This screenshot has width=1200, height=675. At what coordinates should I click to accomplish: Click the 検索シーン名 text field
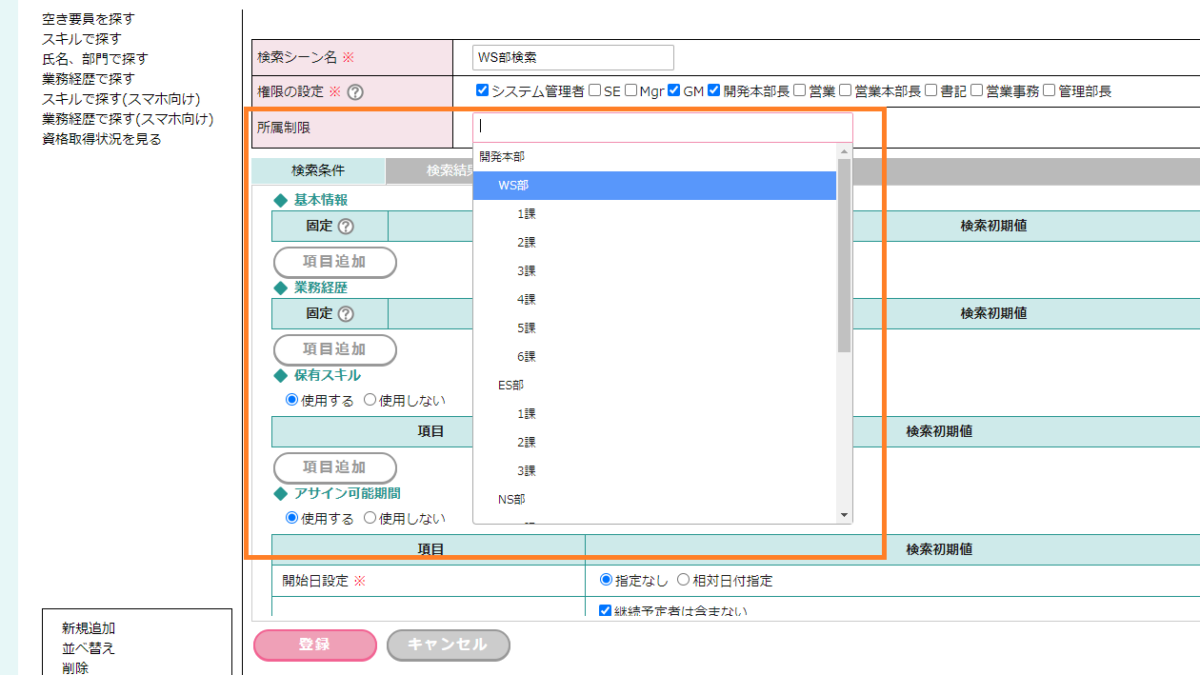[575, 58]
